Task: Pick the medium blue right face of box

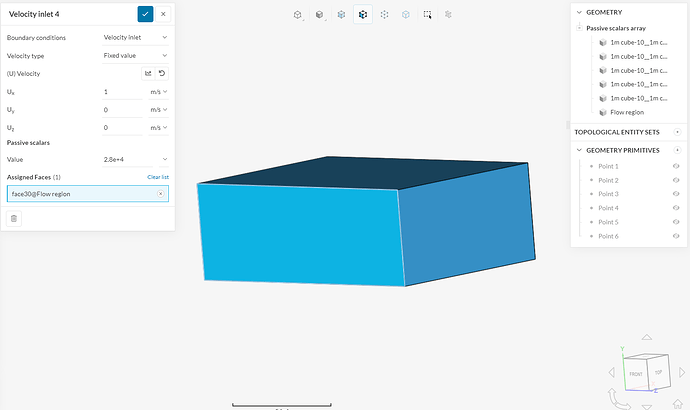Action: pyautogui.click(x=466, y=224)
